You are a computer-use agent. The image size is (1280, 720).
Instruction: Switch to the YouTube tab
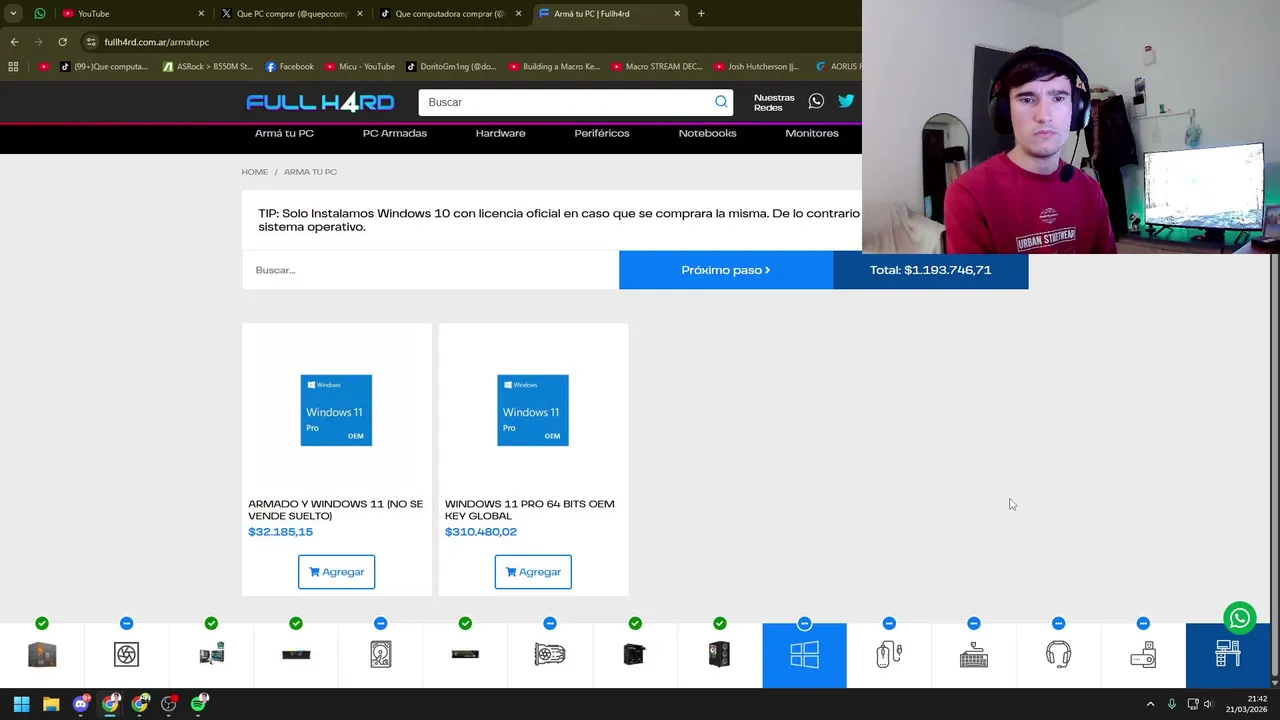132,14
